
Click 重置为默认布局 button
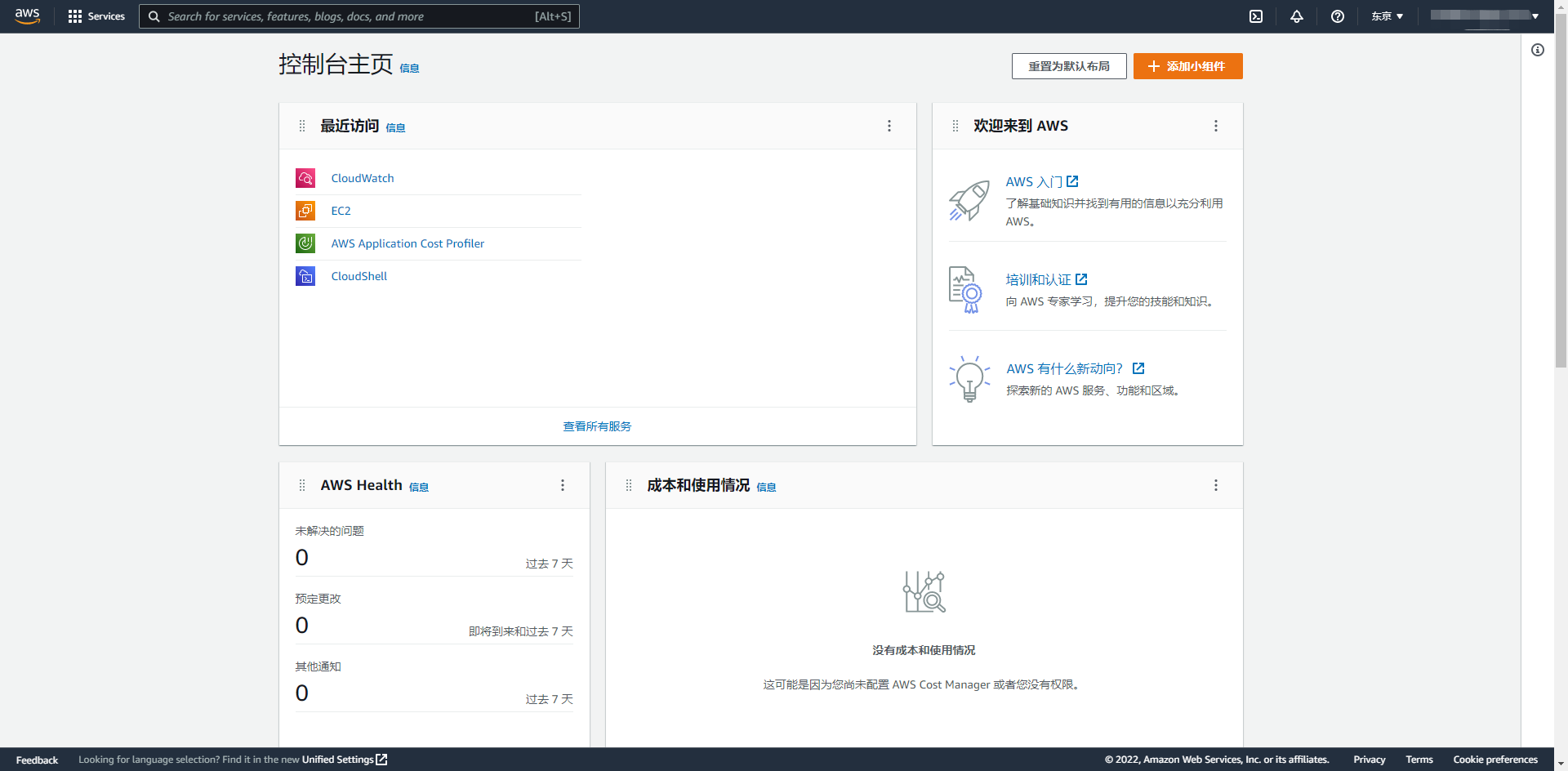1069,66
